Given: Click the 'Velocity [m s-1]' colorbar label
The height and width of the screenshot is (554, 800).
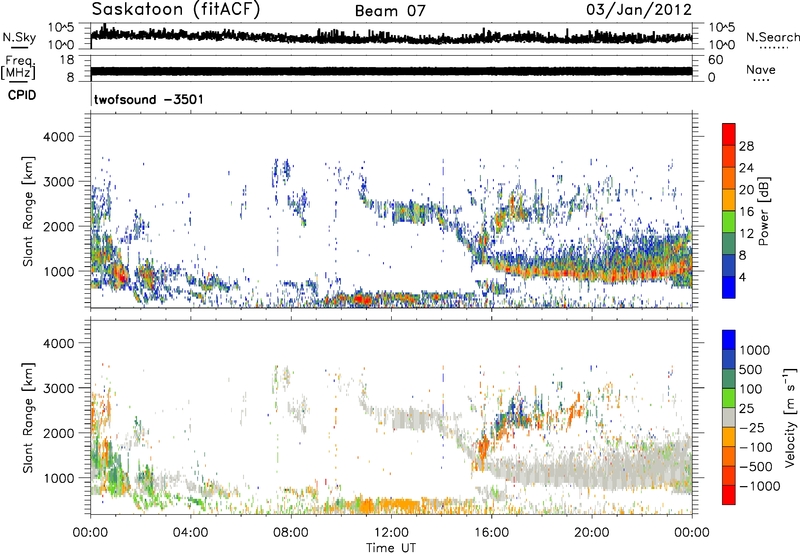Looking at the screenshot, I should [790, 417].
